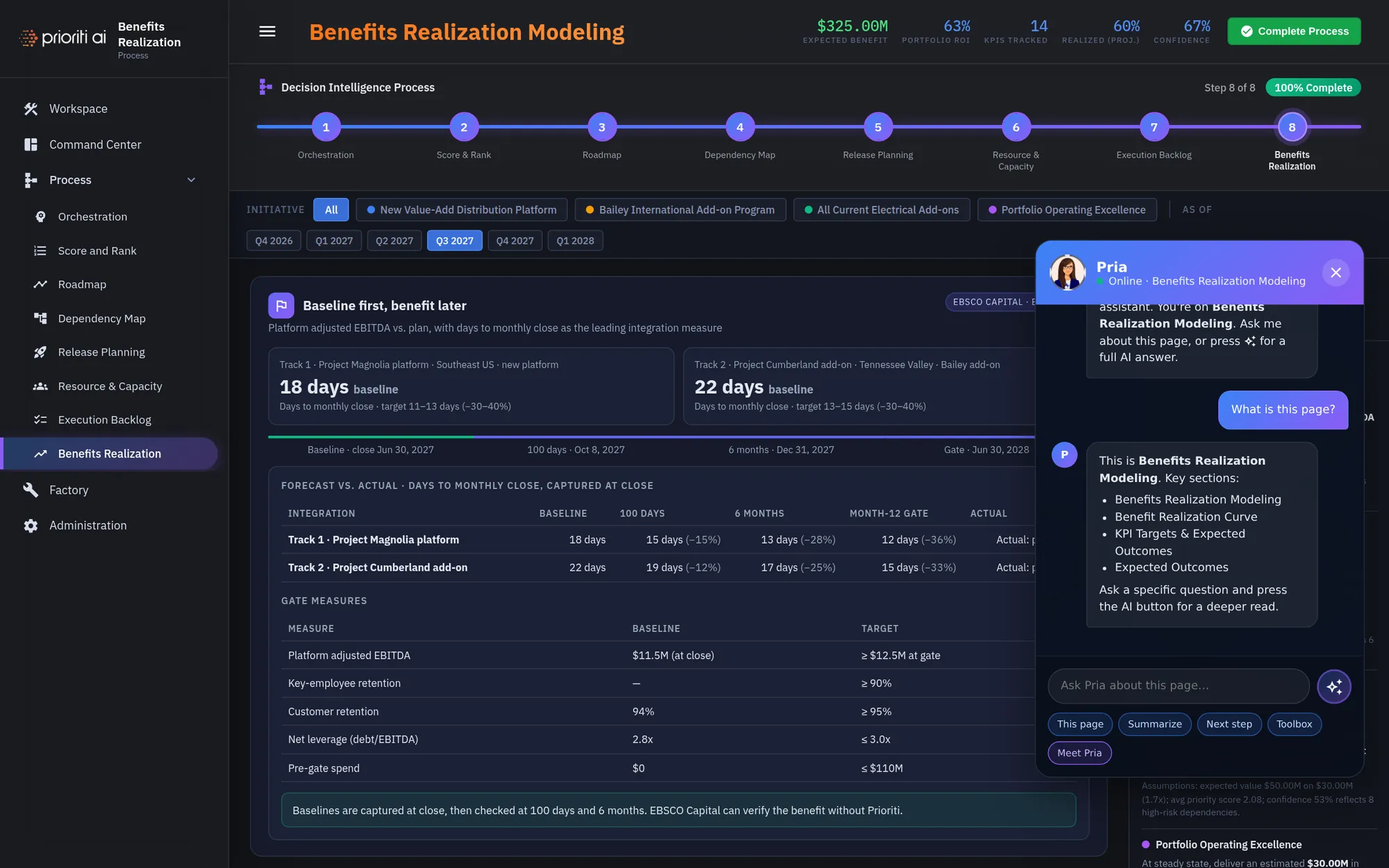Close the Pria chat panel

(x=1336, y=272)
